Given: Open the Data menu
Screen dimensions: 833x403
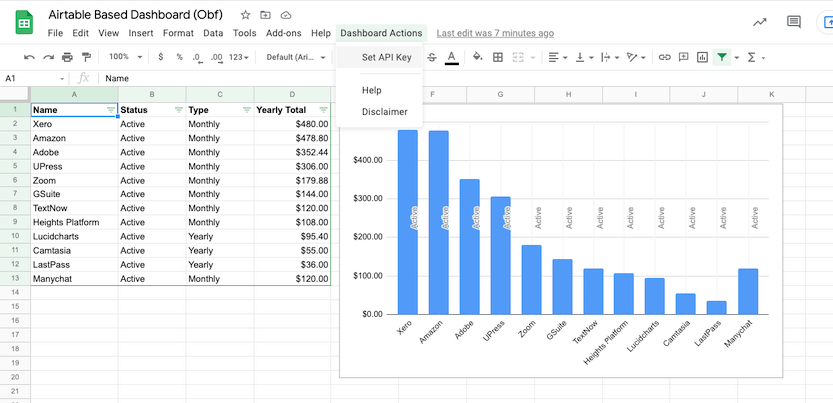Looking at the screenshot, I should (x=213, y=33).
